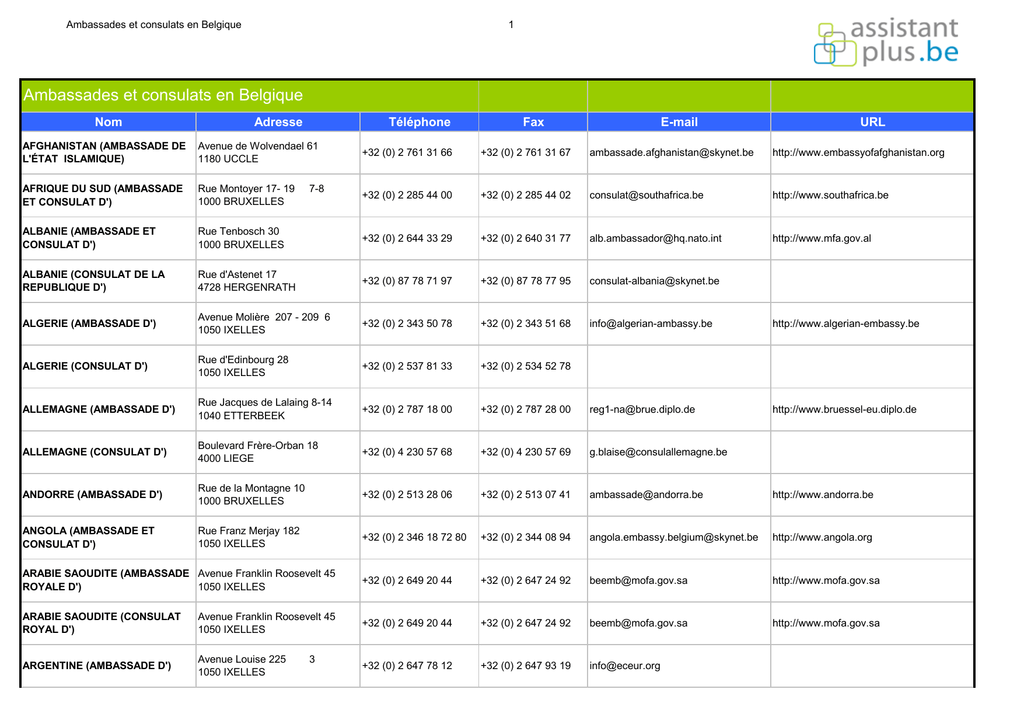This screenshot has width=1024, height=724.
Task: Click fax number +32 (0) 2 534 52 78
Action: click(526, 366)
